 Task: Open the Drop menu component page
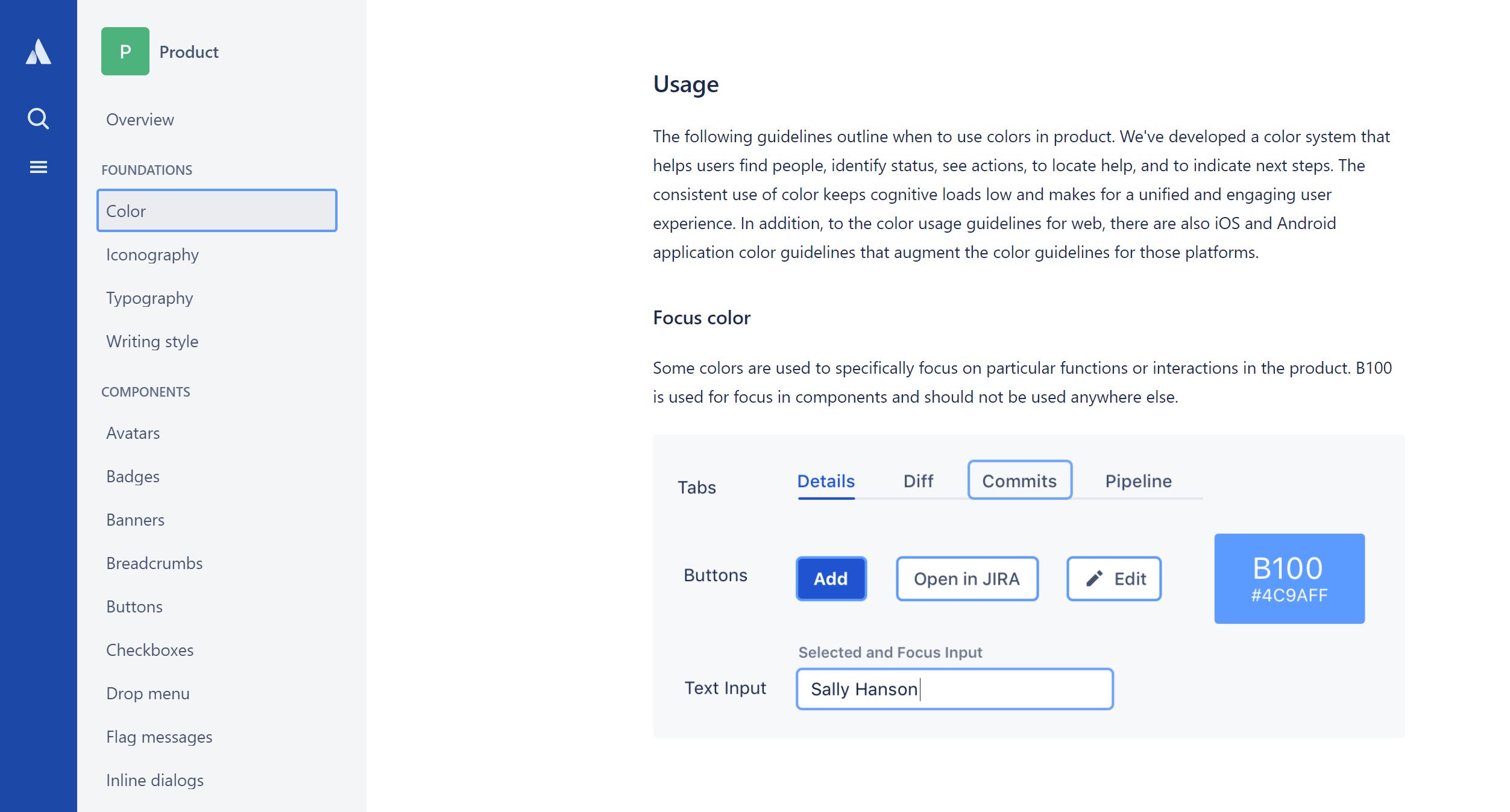[x=148, y=693]
